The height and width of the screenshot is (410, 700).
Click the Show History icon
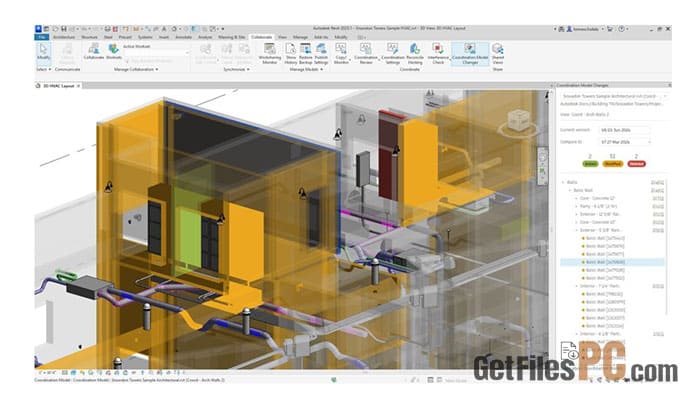[x=291, y=54]
